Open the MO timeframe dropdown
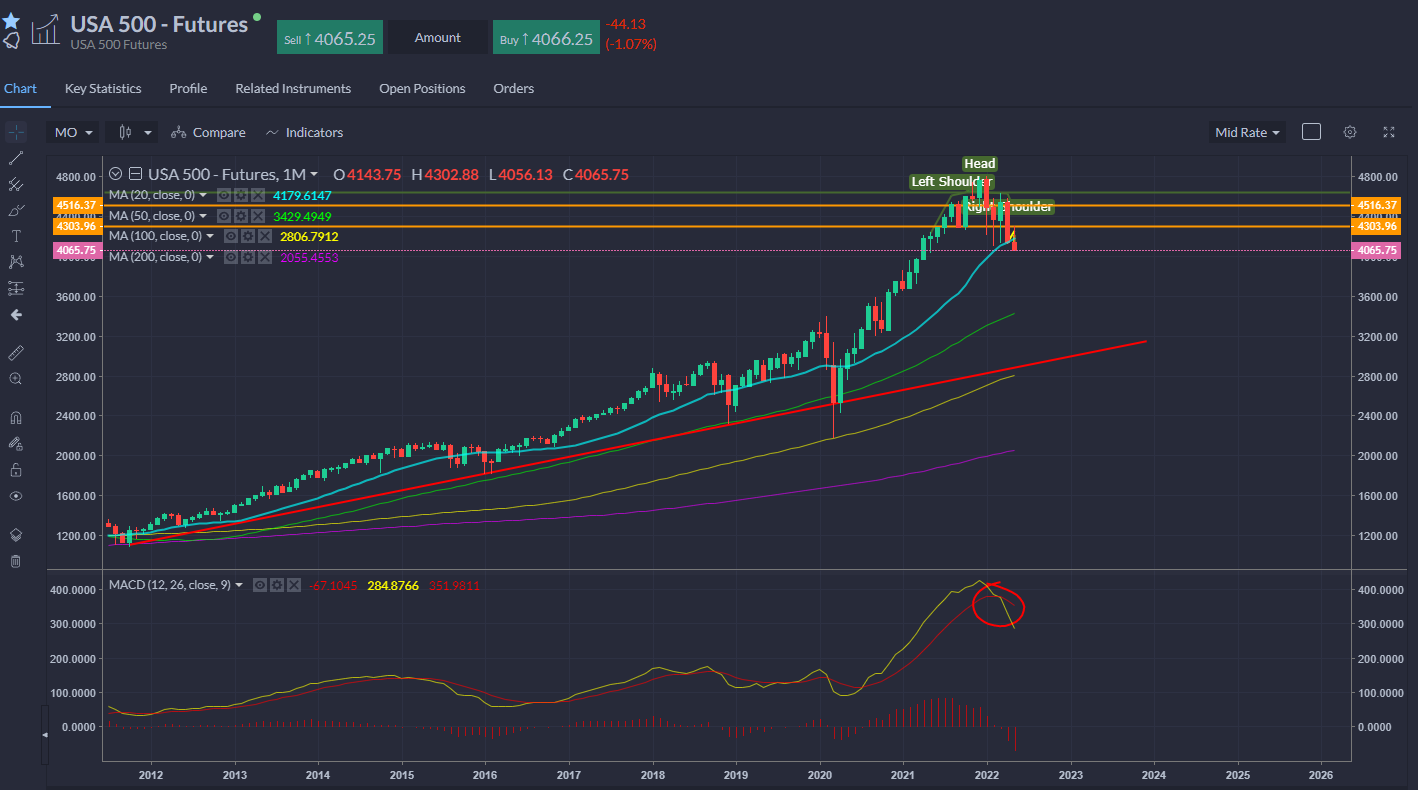Image resolution: width=1418 pixels, height=790 pixels. tap(73, 132)
